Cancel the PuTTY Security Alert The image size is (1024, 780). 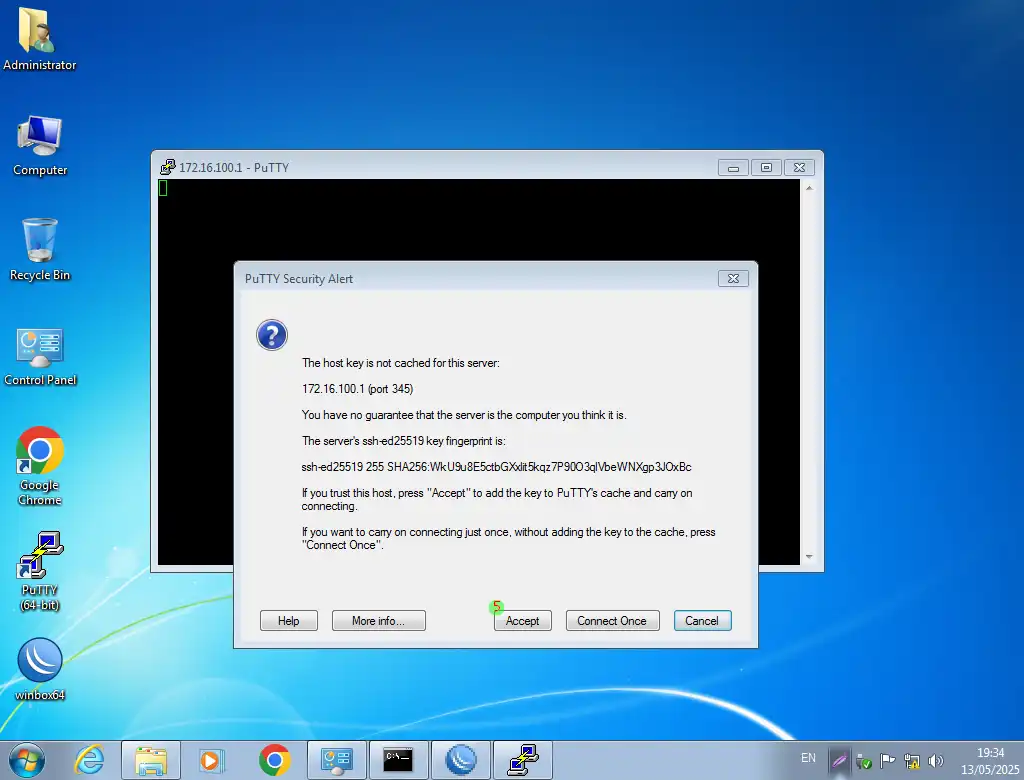click(x=702, y=621)
